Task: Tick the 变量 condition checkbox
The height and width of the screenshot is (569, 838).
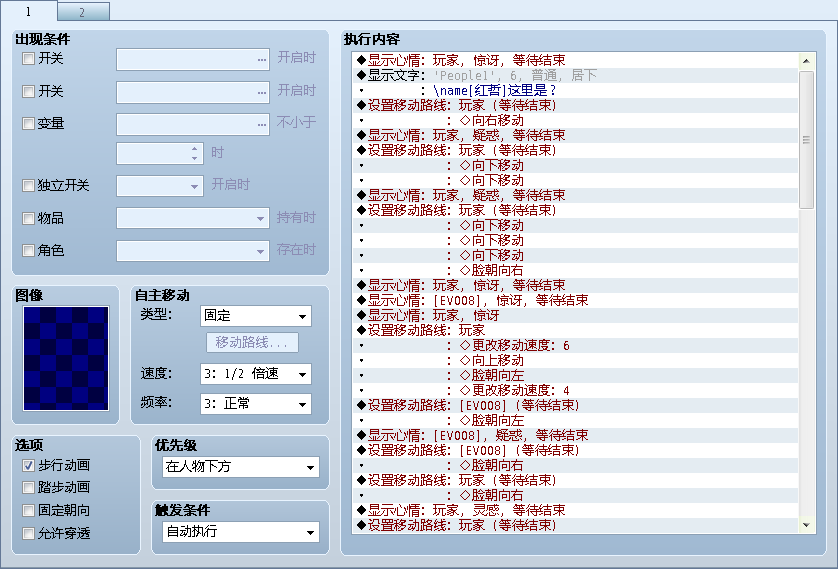Action: [28, 123]
